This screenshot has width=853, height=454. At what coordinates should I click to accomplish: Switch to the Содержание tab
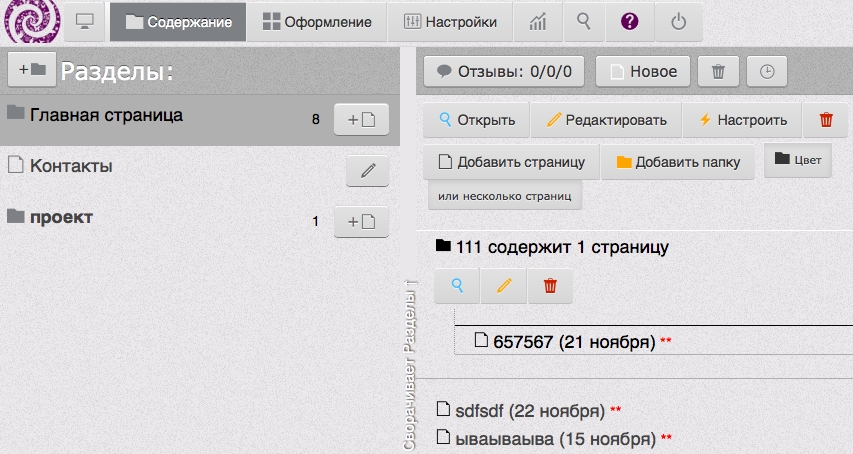click(178, 21)
